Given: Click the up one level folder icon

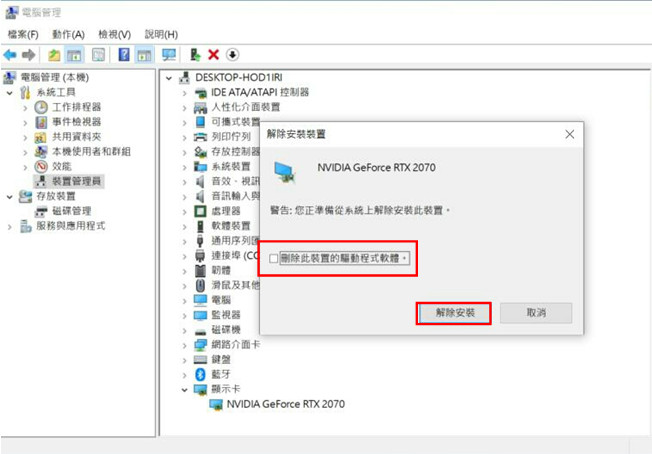Looking at the screenshot, I should [x=54, y=54].
